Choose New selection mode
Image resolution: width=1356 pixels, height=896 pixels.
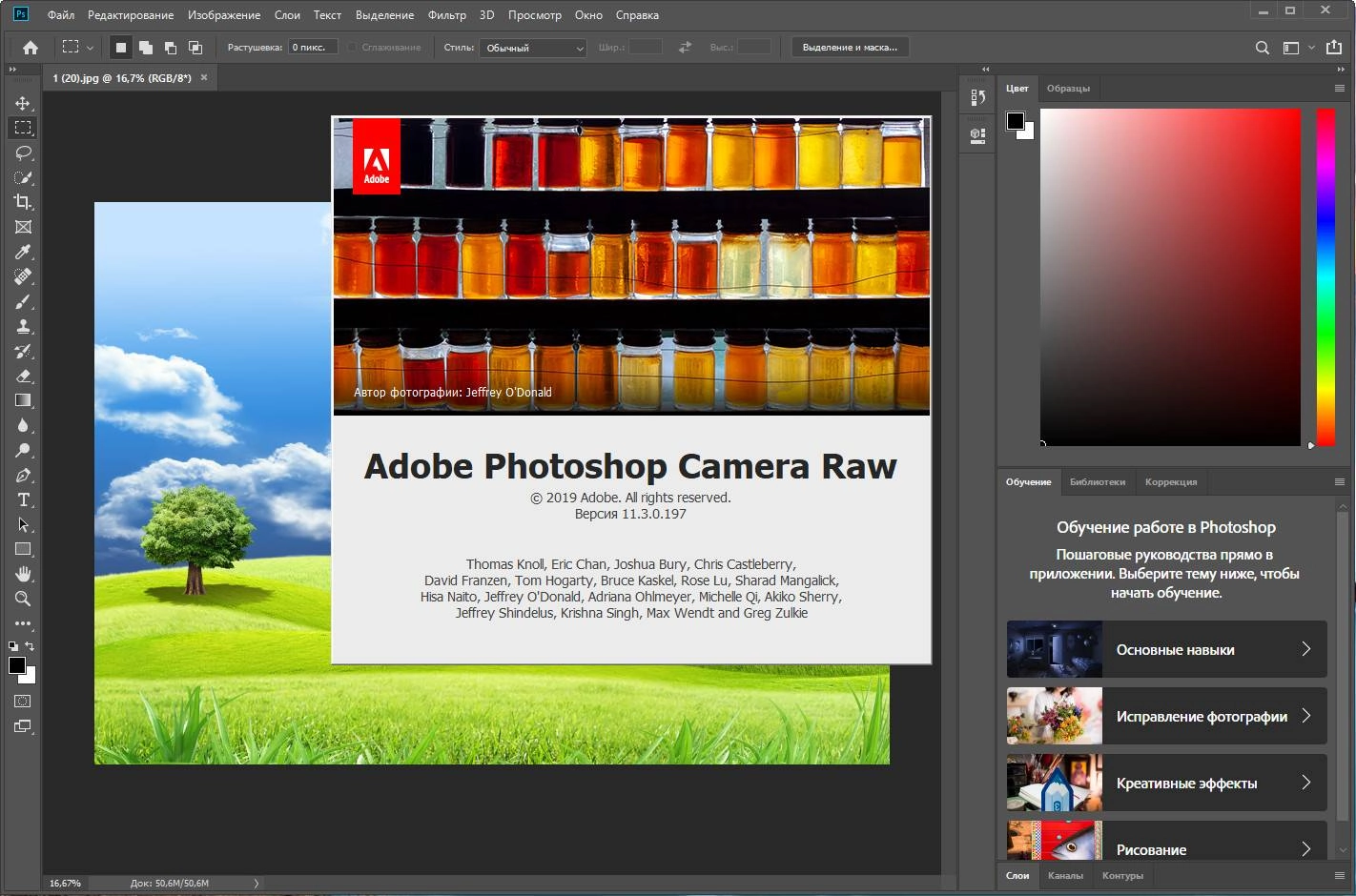coord(121,48)
